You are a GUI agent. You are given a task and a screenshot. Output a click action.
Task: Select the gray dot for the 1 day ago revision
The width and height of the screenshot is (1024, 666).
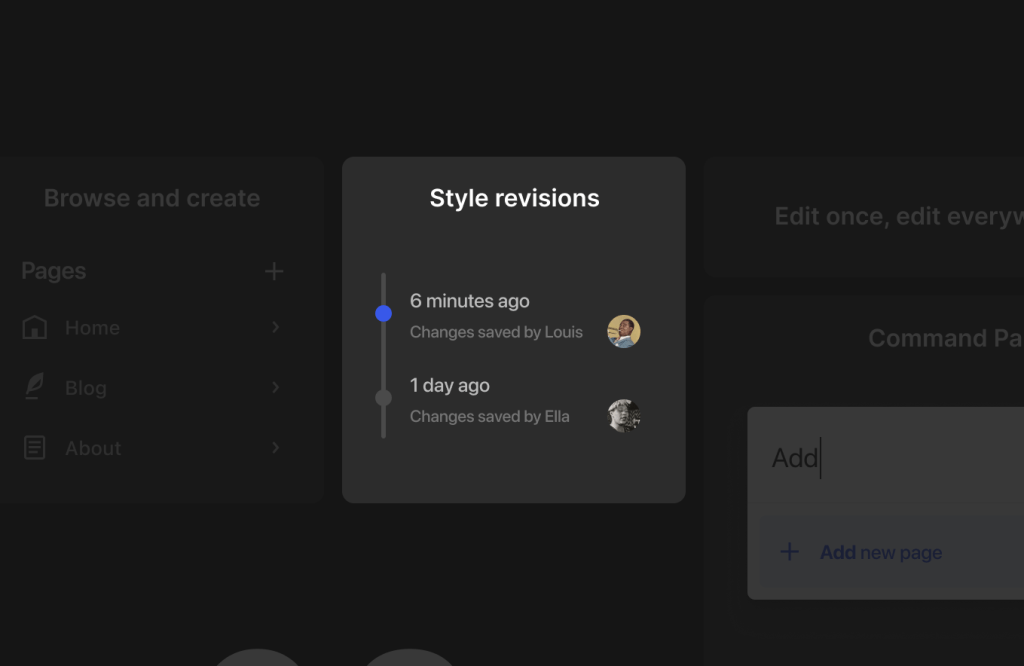(x=383, y=397)
